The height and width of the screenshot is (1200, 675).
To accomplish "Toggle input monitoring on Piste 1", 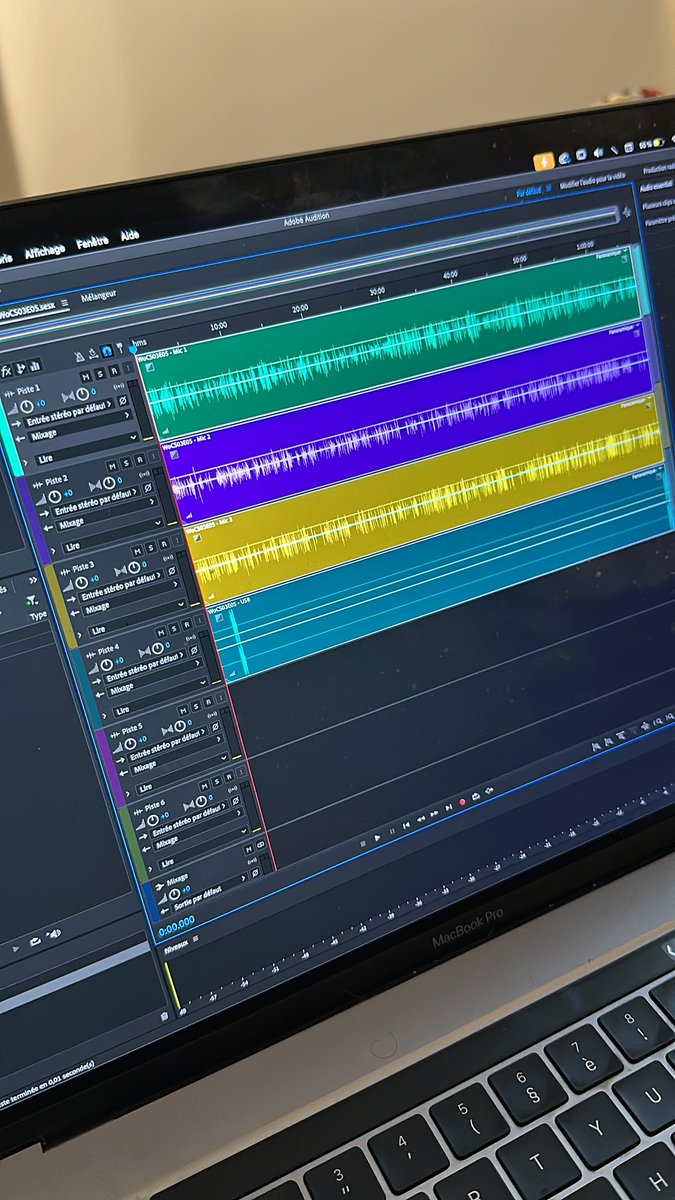I will (119, 386).
